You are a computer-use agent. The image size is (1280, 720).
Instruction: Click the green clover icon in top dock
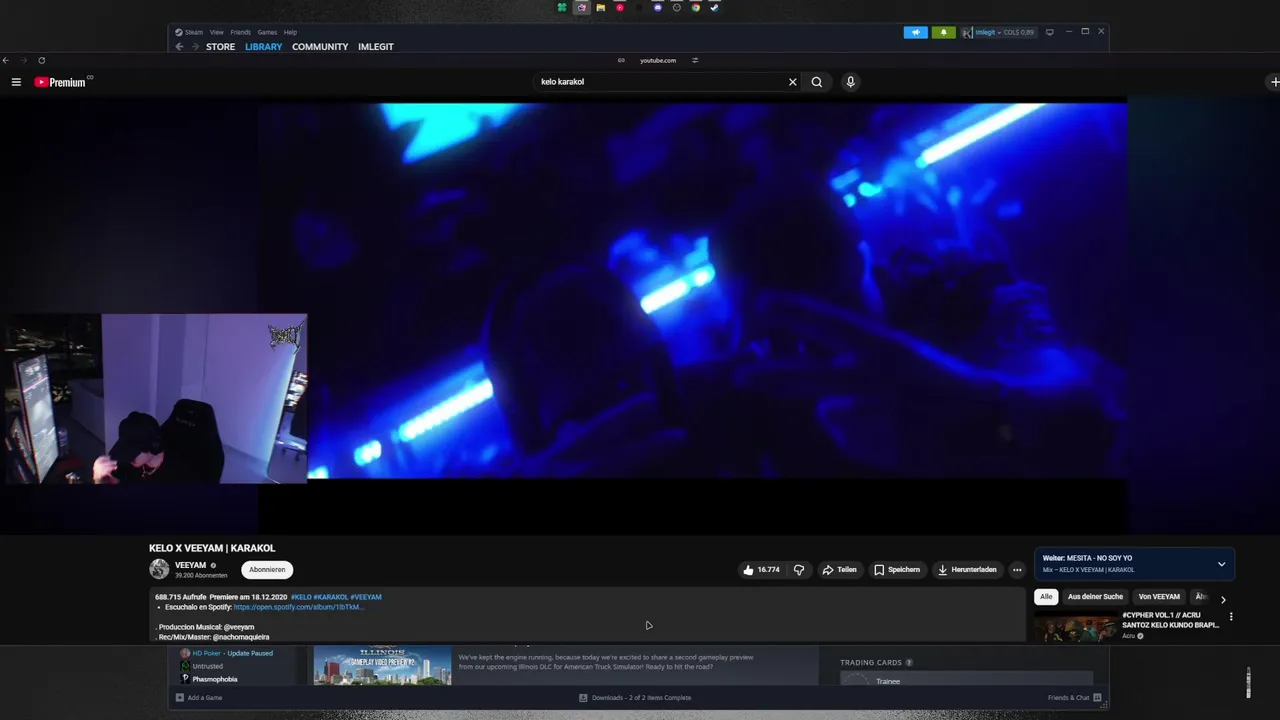point(562,7)
